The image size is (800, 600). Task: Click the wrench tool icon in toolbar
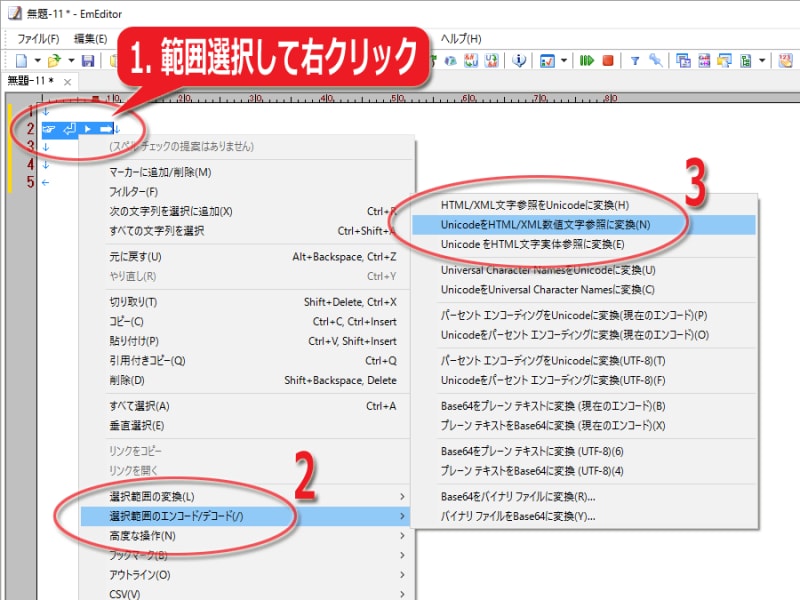656,61
